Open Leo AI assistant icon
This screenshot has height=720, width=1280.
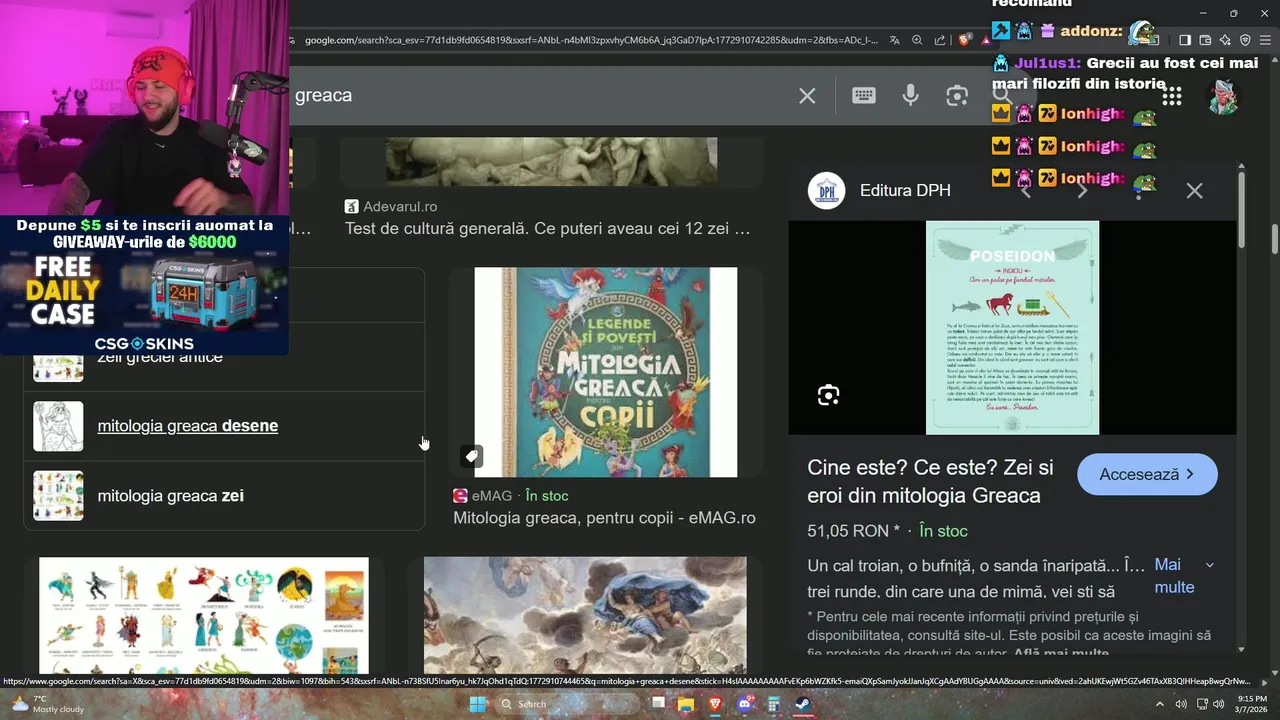click(x=1225, y=40)
